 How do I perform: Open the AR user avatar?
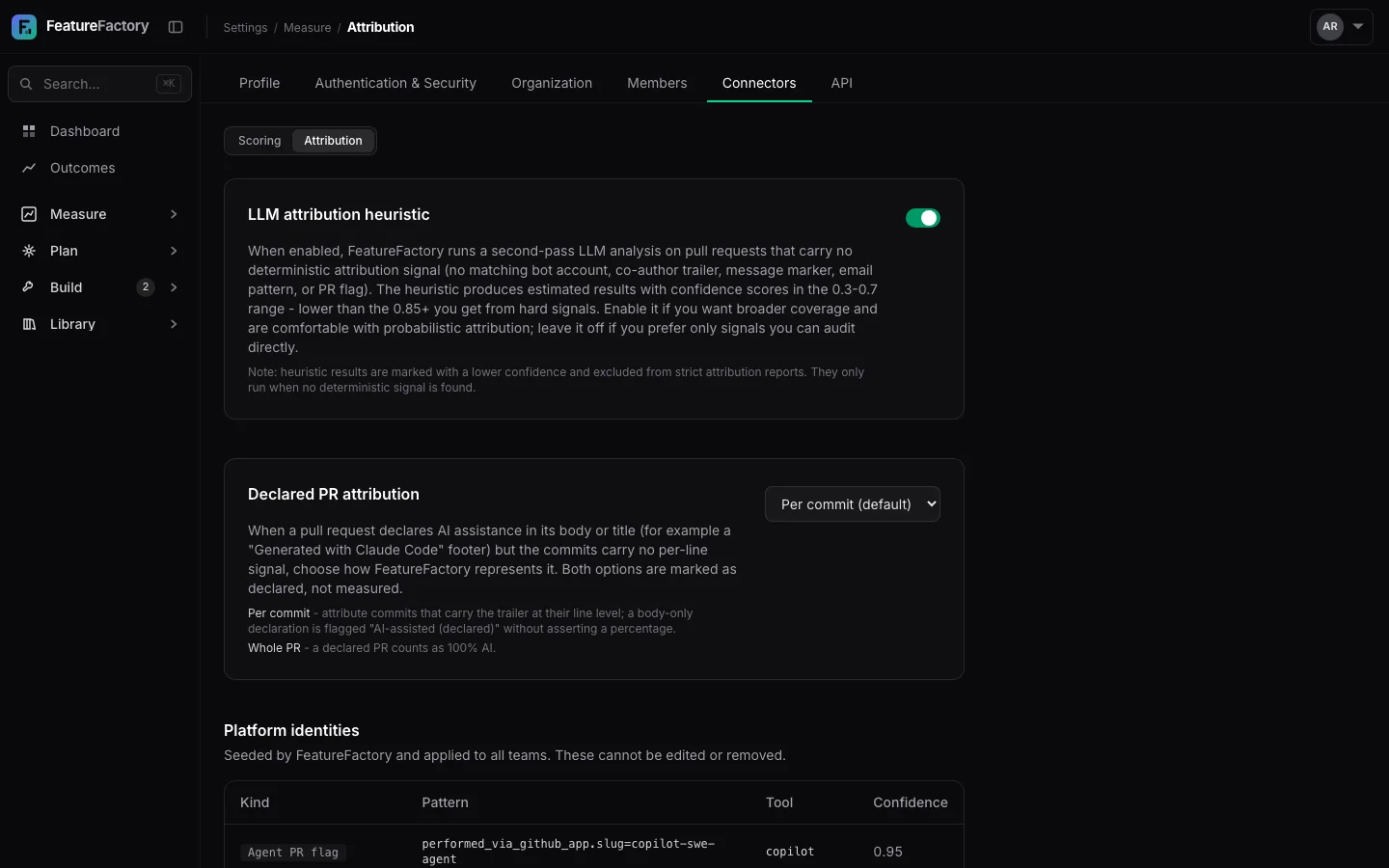[x=1330, y=27]
